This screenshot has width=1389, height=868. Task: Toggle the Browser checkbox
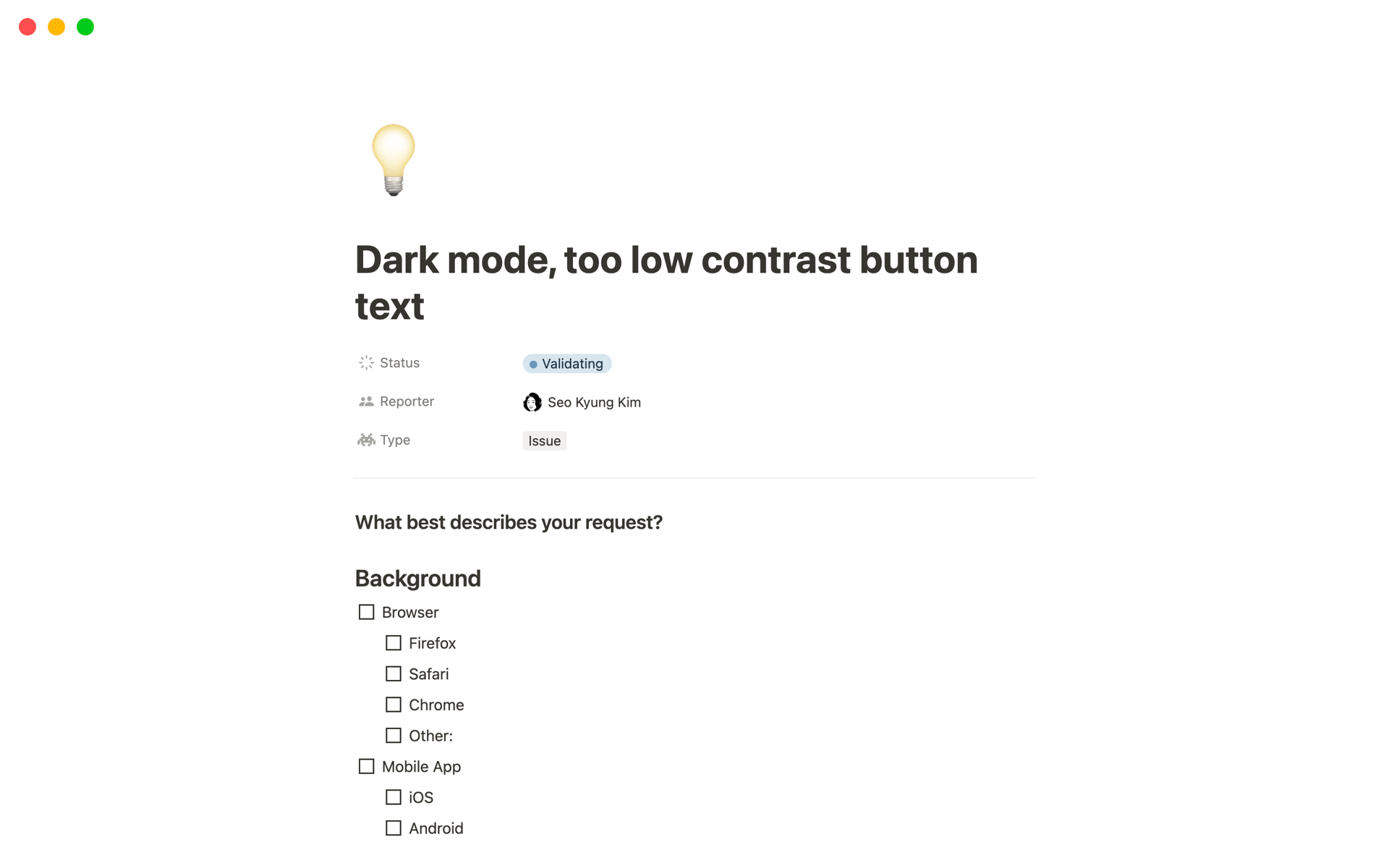367,612
